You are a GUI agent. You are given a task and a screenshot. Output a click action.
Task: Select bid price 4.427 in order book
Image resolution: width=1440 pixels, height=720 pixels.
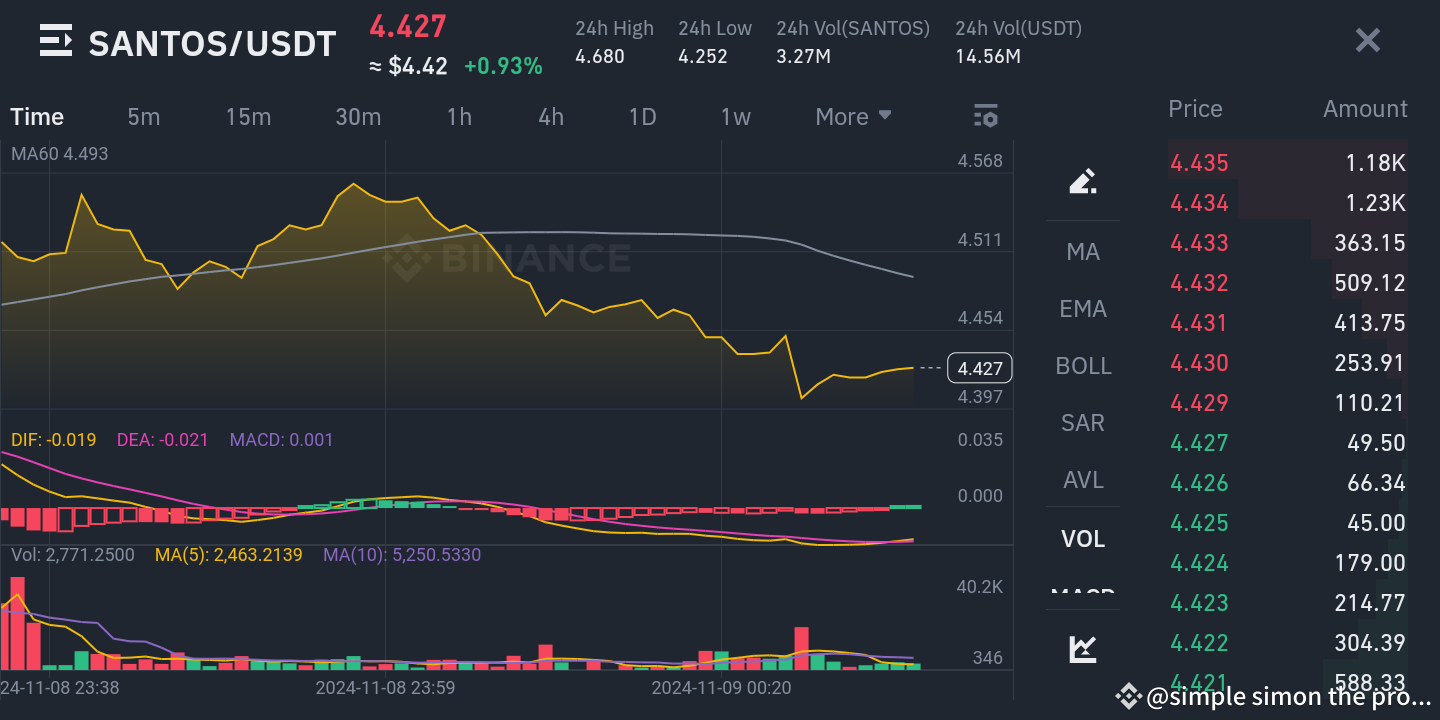1199,443
